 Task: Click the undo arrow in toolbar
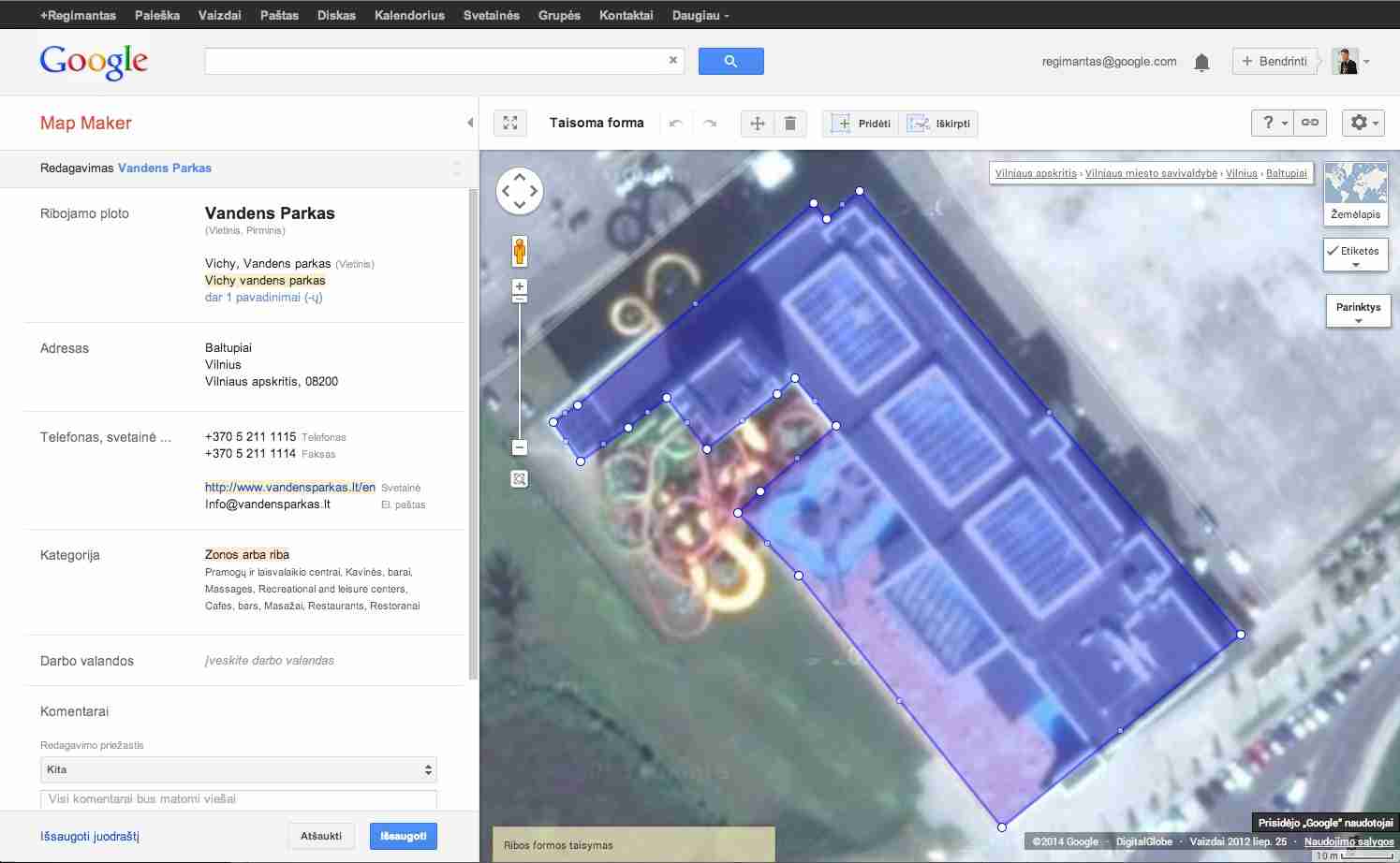pyautogui.click(x=675, y=124)
